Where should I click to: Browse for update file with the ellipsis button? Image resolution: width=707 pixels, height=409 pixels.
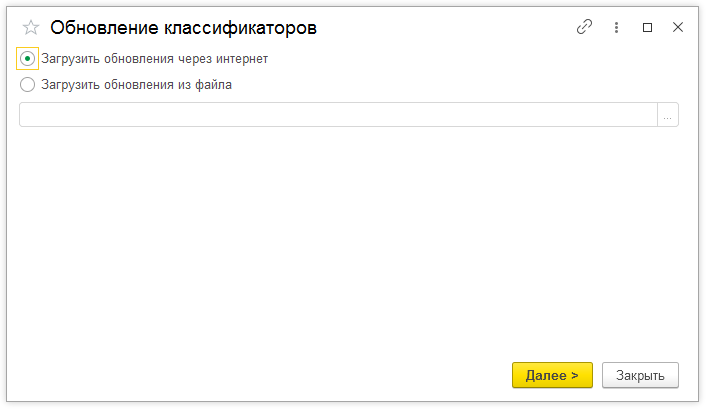click(668, 115)
